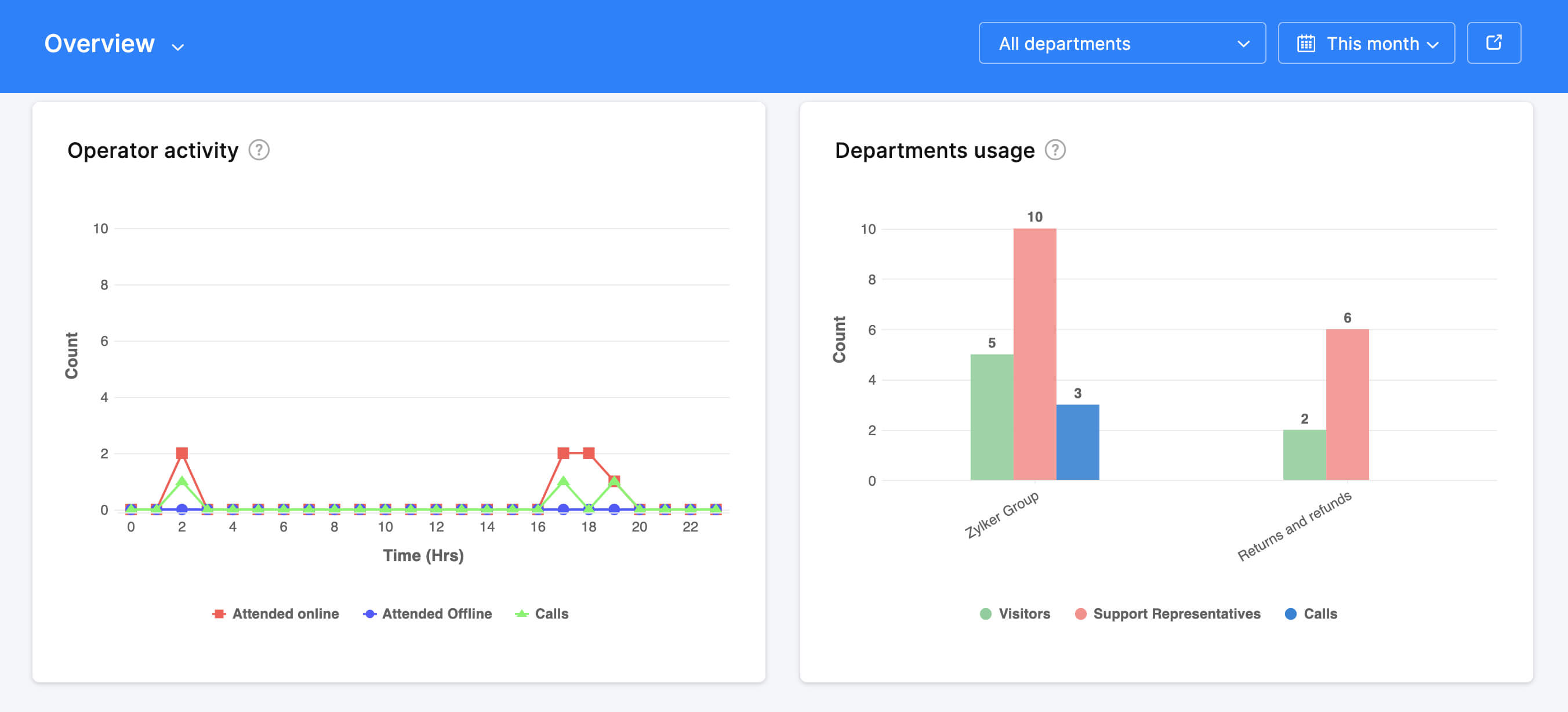Click the Operator activity help icon
The width and height of the screenshot is (1568, 712).
click(259, 150)
